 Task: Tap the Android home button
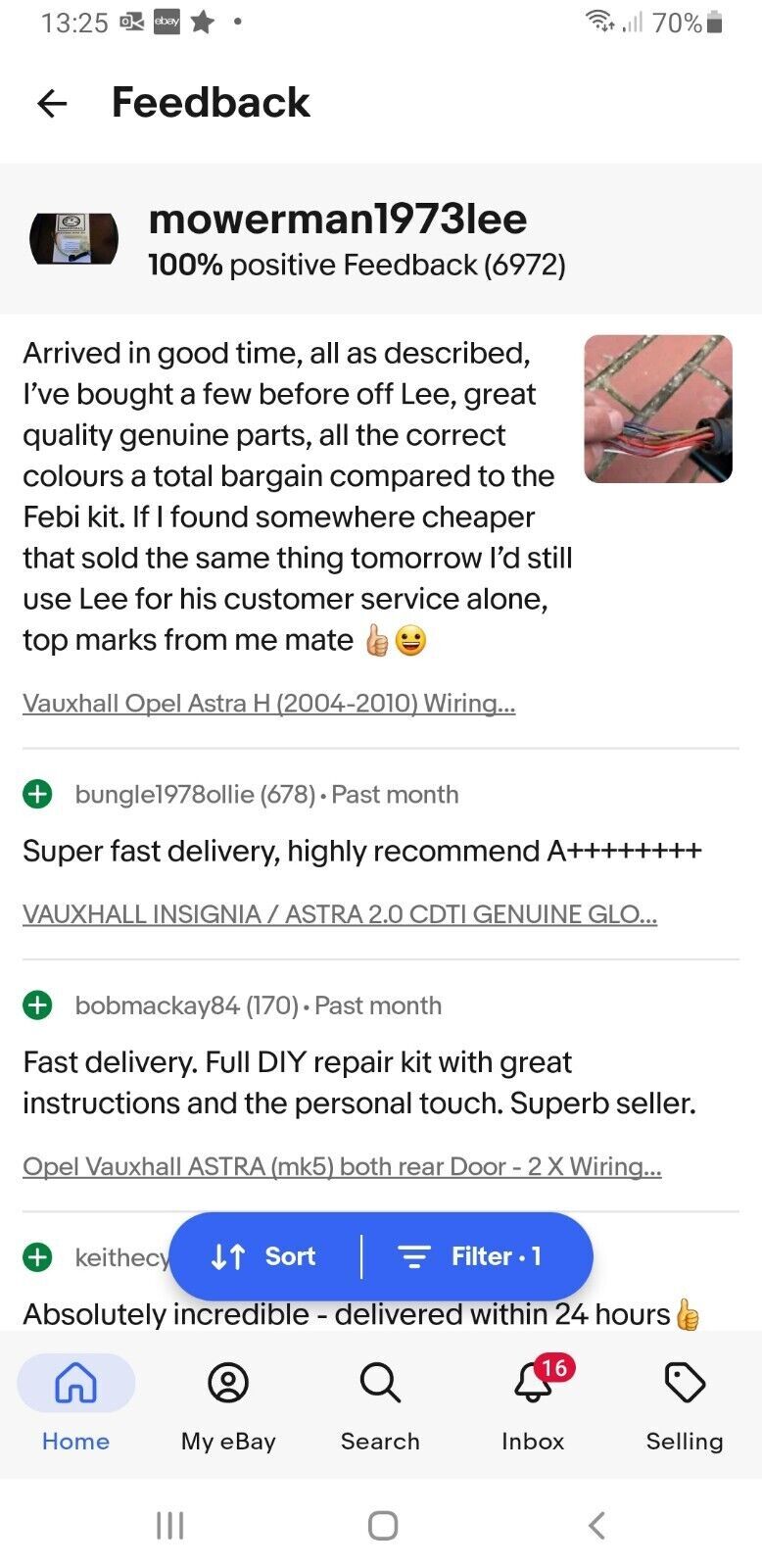point(382,1525)
